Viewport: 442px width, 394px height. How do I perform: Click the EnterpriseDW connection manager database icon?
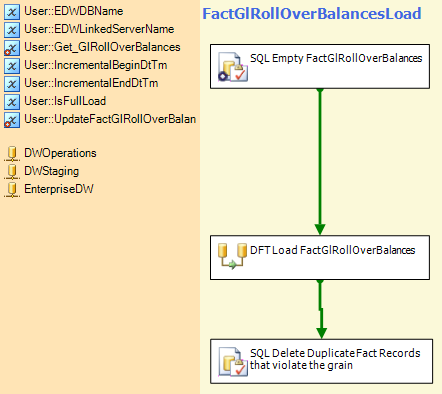click(12, 190)
